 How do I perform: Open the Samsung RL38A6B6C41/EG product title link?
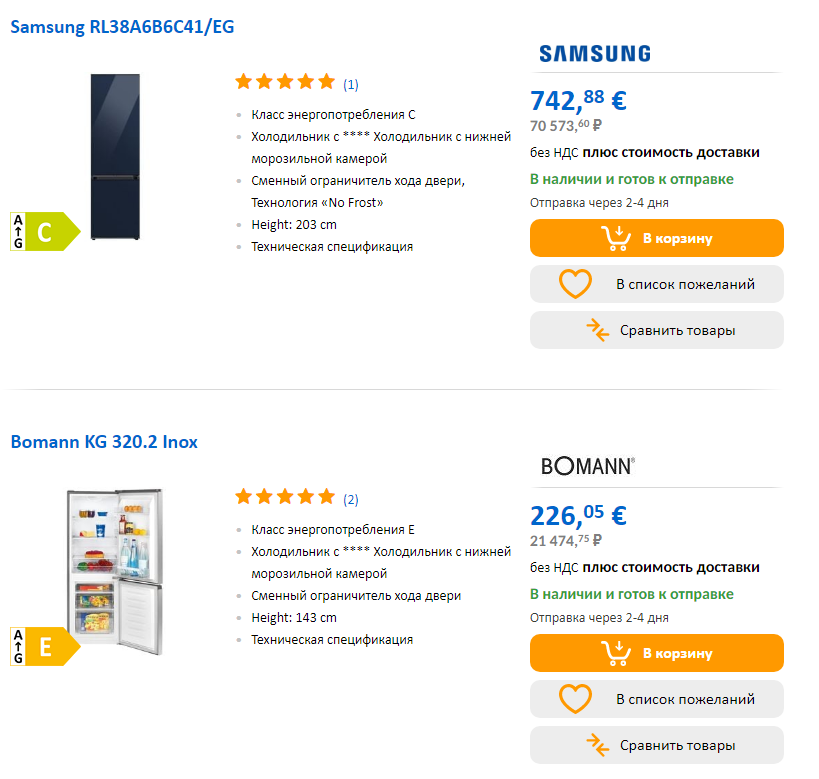pyautogui.click(x=122, y=27)
